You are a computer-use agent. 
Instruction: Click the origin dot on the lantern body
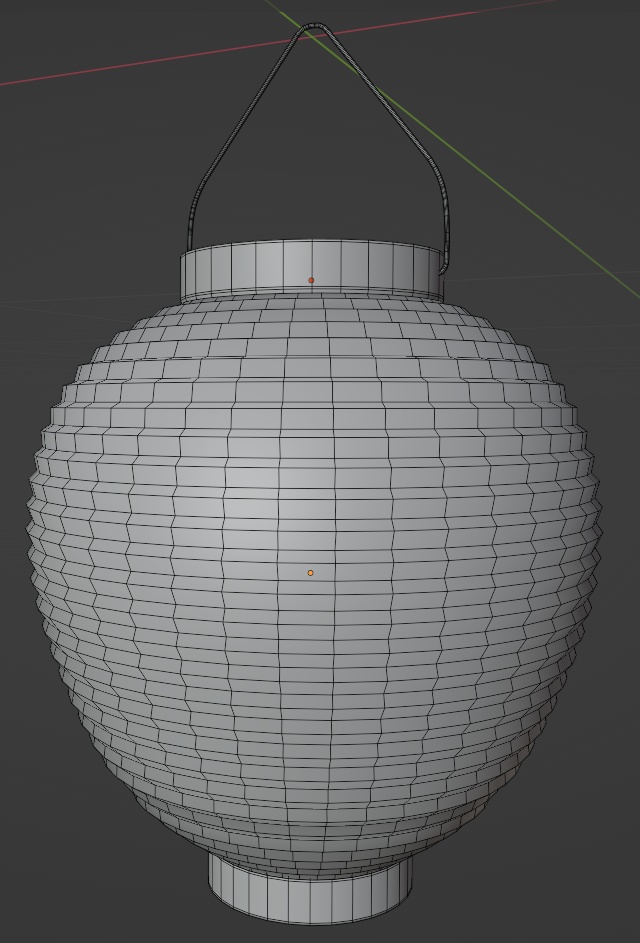coord(310,573)
